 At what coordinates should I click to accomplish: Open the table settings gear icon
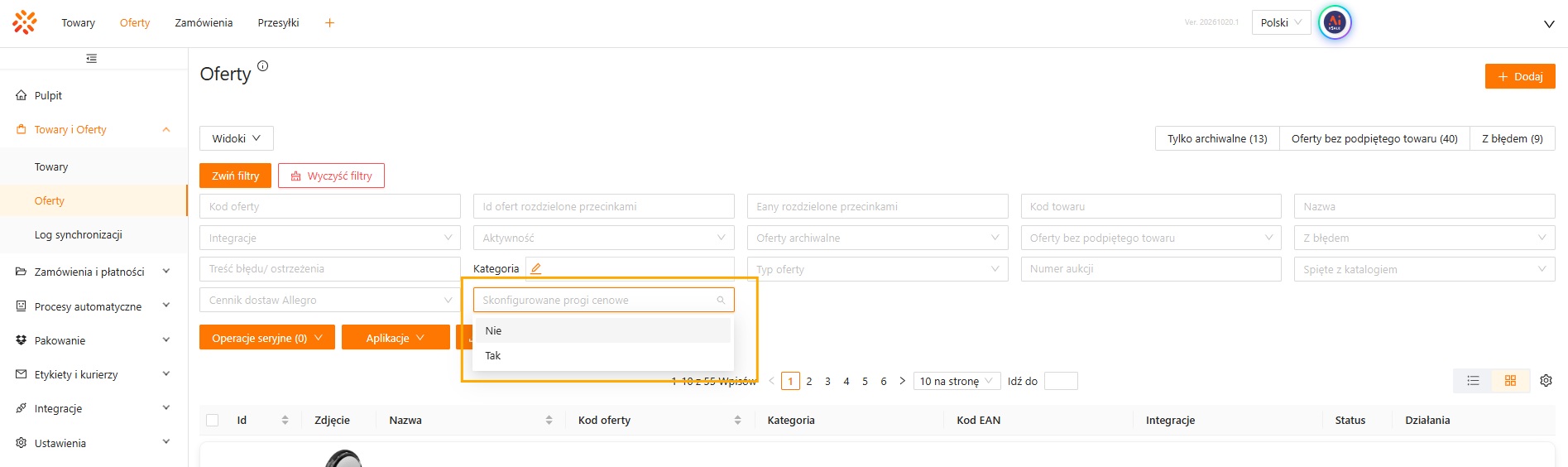[x=1546, y=381]
